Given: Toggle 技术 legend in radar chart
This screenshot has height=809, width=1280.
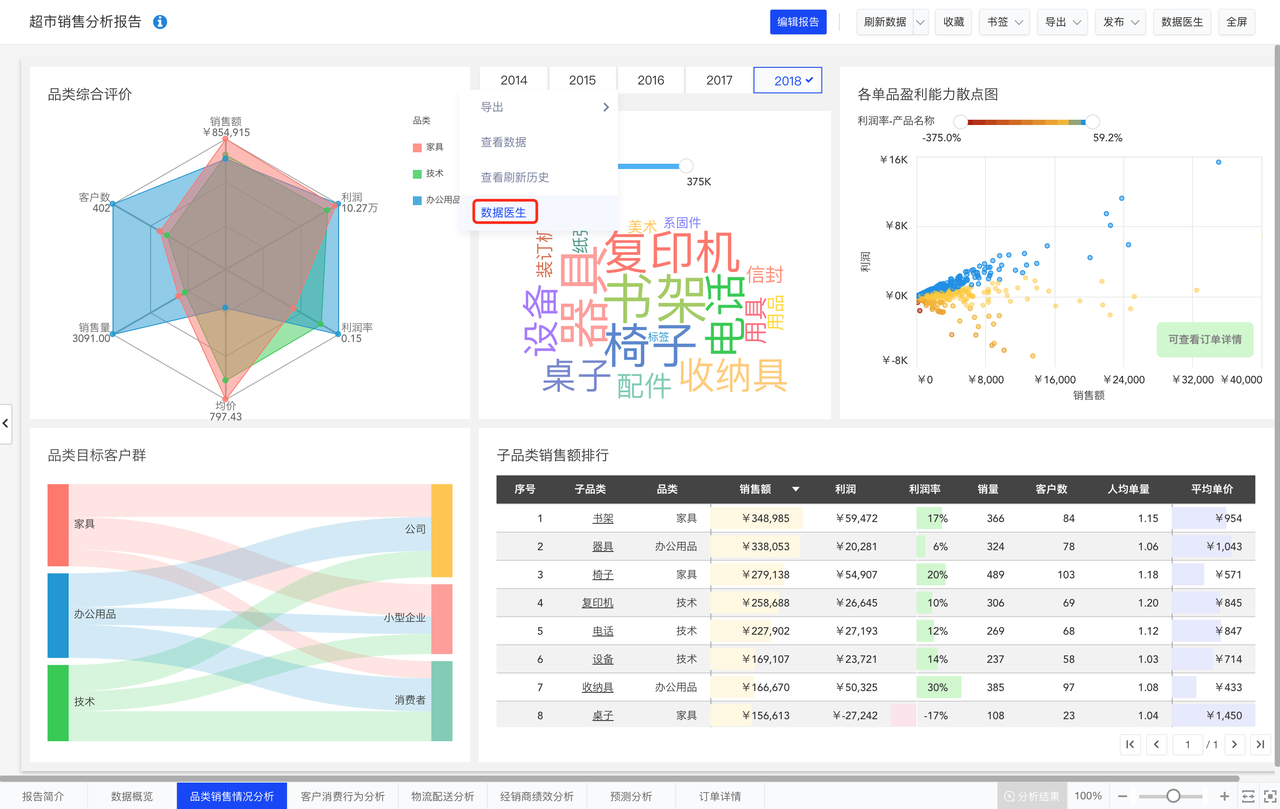Looking at the screenshot, I should click(x=428, y=173).
